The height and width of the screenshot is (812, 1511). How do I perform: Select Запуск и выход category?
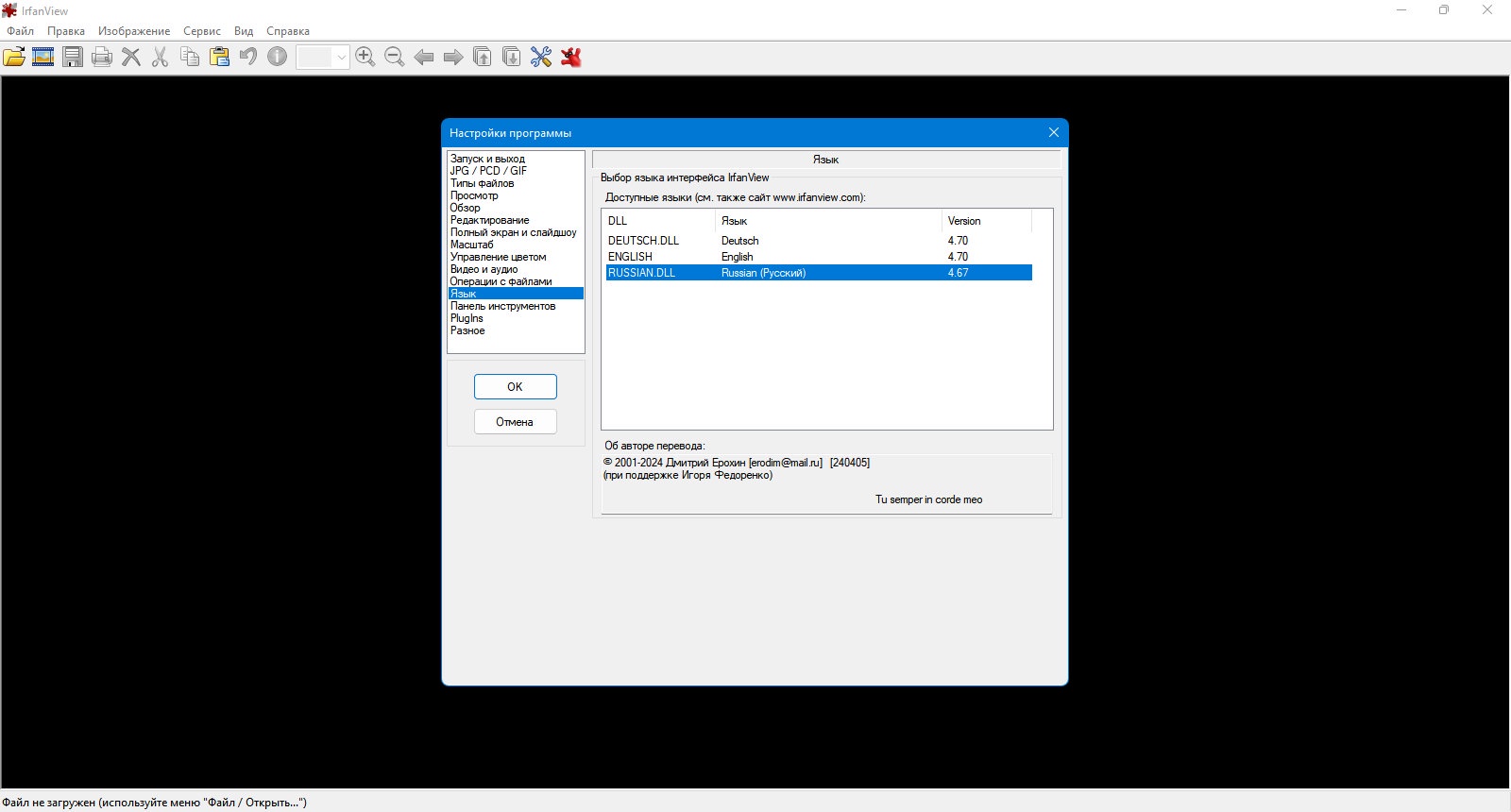pos(516,159)
